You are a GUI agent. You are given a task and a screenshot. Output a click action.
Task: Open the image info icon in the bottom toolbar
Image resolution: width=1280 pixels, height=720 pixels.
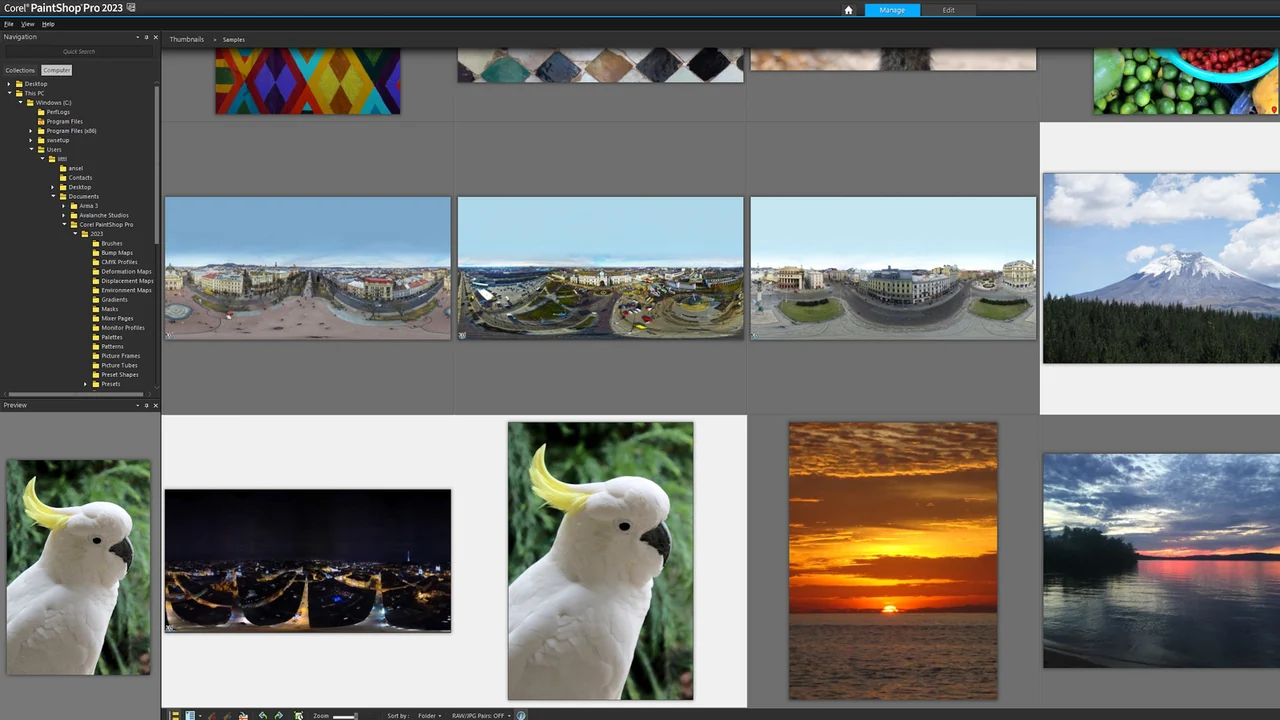click(x=521, y=715)
